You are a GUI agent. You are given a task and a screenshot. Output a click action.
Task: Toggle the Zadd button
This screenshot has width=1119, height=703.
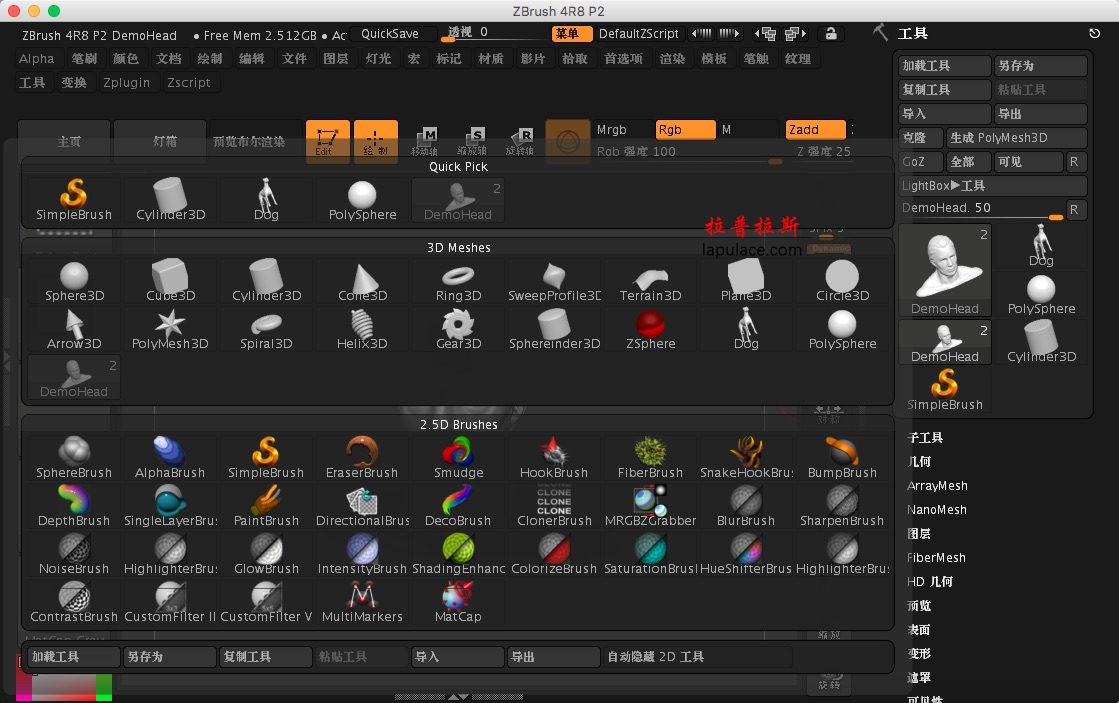coord(816,129)
